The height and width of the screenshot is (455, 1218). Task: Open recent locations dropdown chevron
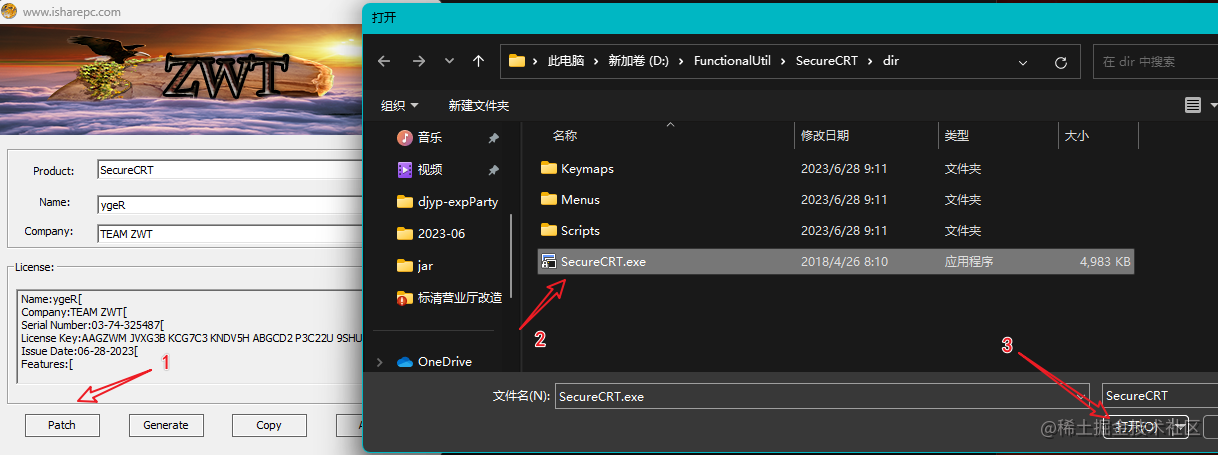coord(449,61)
